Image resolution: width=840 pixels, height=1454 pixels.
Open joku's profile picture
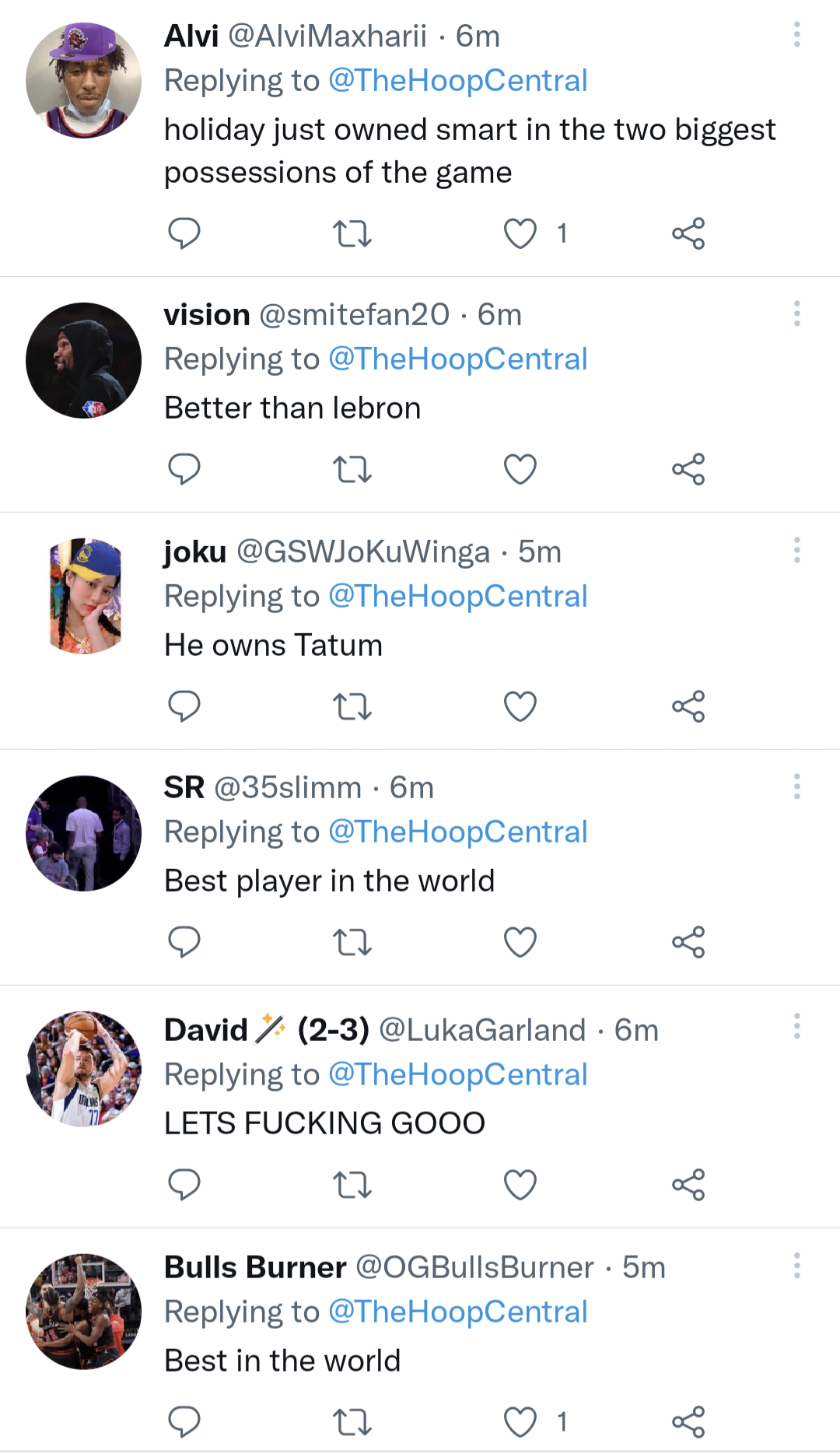84,597
